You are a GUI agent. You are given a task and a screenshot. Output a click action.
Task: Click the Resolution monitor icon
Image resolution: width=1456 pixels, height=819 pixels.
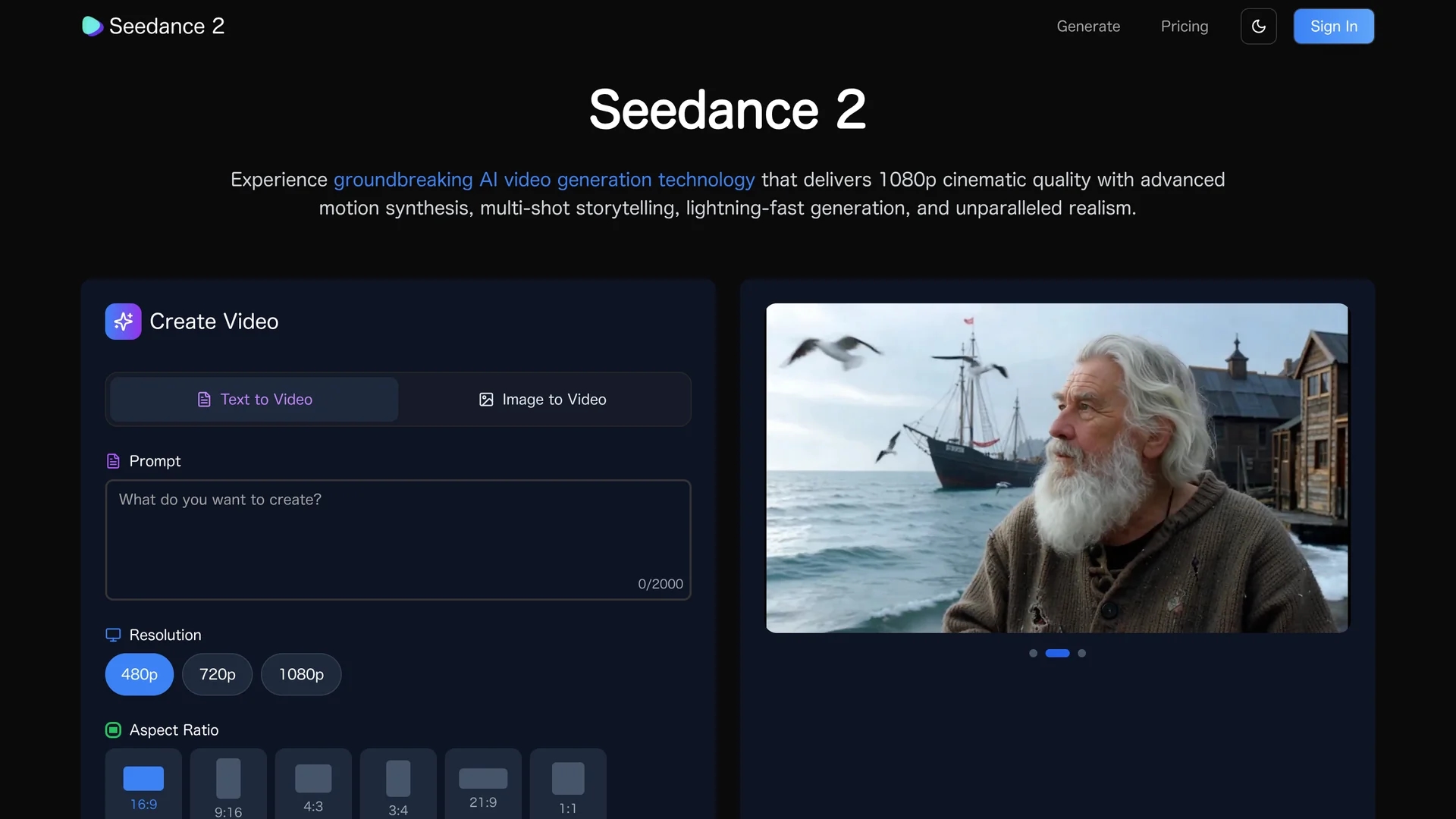click(x=113, y=635)
